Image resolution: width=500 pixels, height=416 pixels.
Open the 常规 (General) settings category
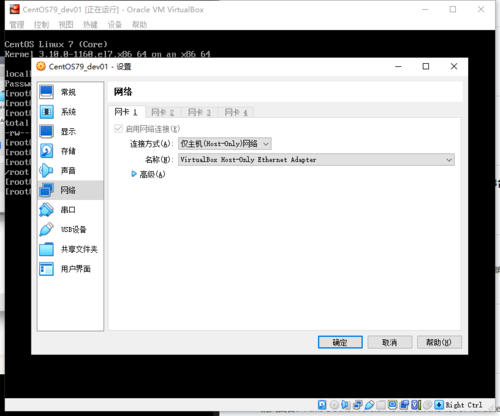click(70, 92)
